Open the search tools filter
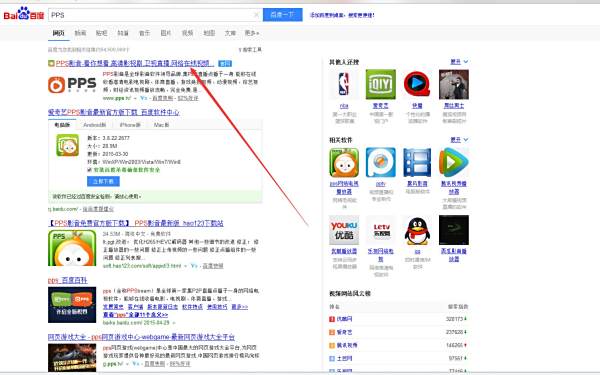 coord(250,50)
